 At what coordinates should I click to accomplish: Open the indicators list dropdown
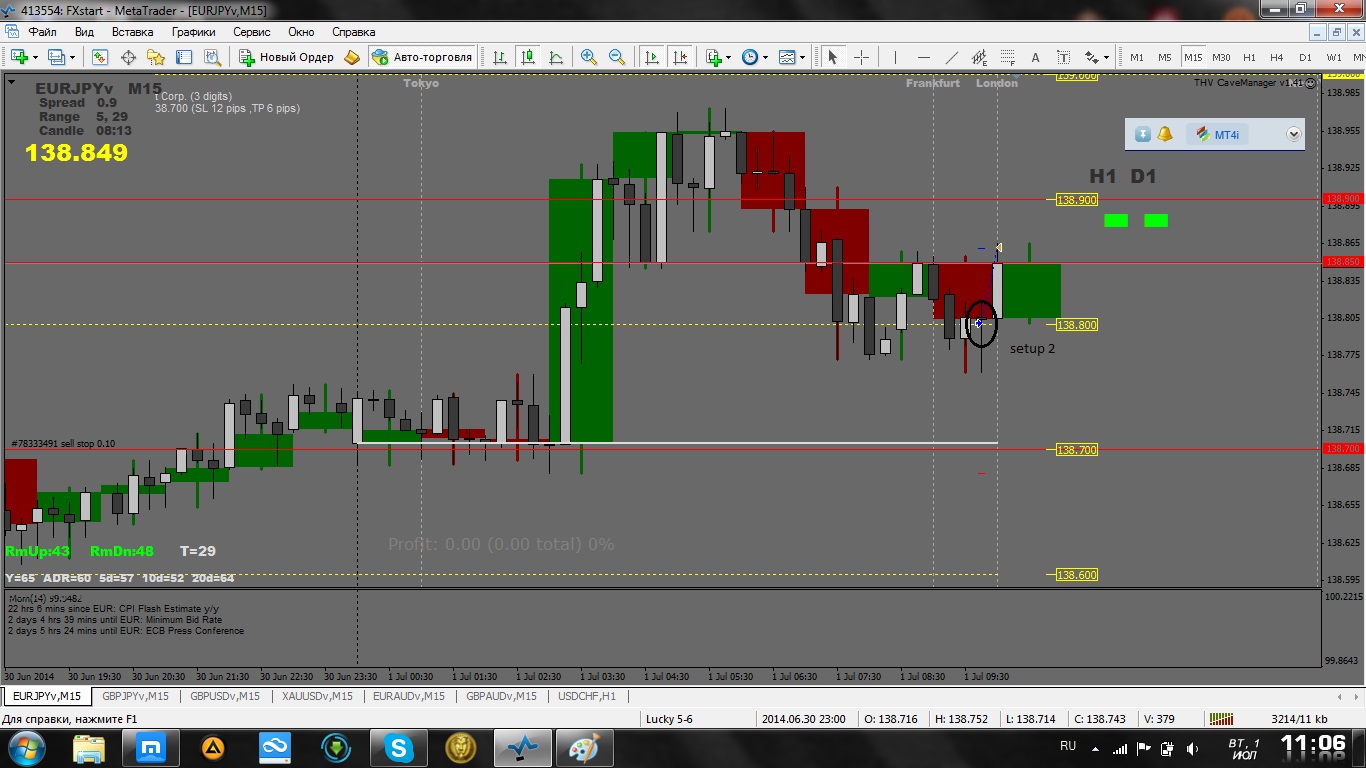click(728, 58)
